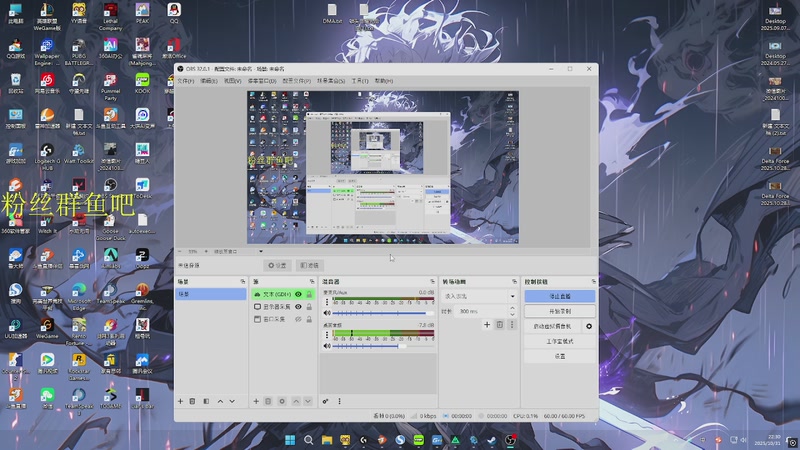Toggle 工作室模式 studio mode
Viewport: 800px width, 450px height.
560,341
